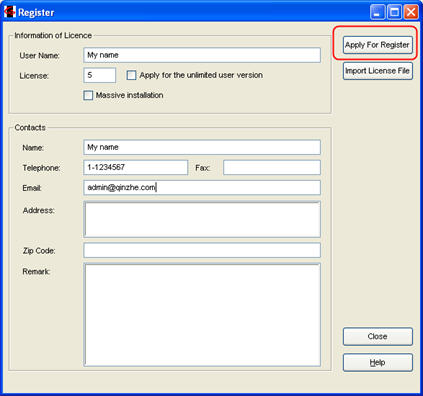423x396 pixels.
Task: Click the 'User Name:' label
Action: pos(39,56)
